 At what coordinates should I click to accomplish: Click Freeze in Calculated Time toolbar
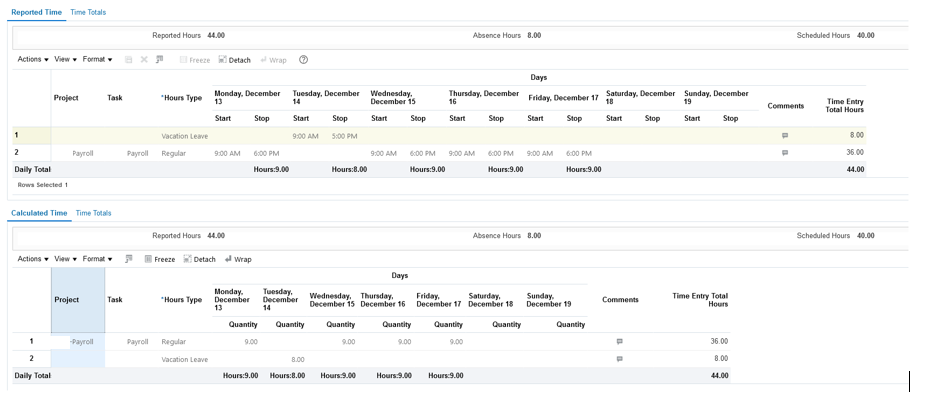[160, 259]
